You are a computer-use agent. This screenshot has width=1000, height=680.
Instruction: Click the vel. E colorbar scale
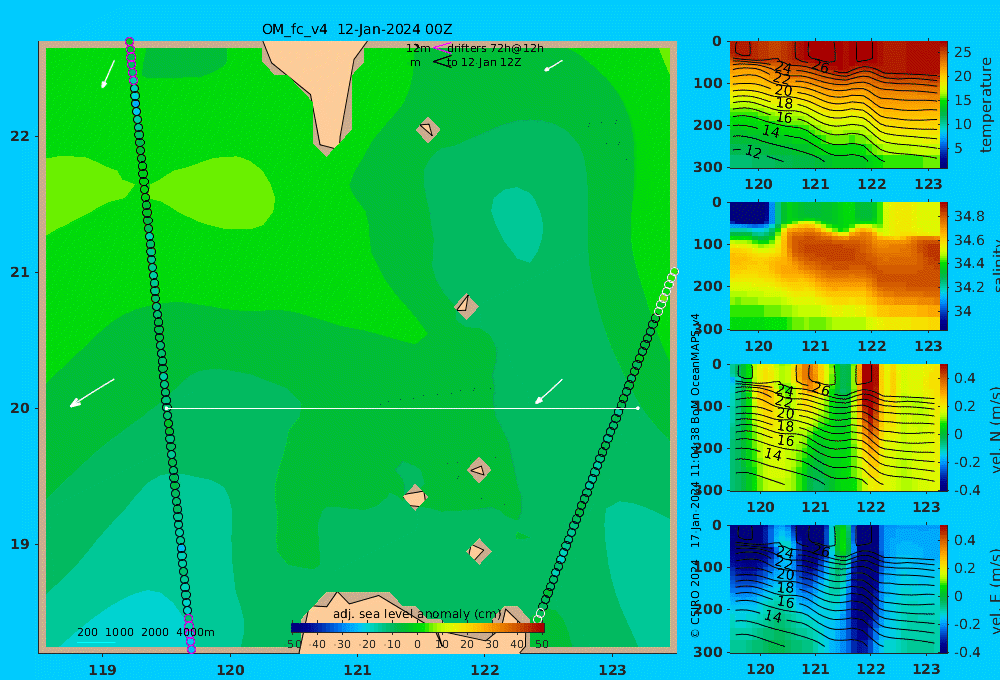[944, 589]
